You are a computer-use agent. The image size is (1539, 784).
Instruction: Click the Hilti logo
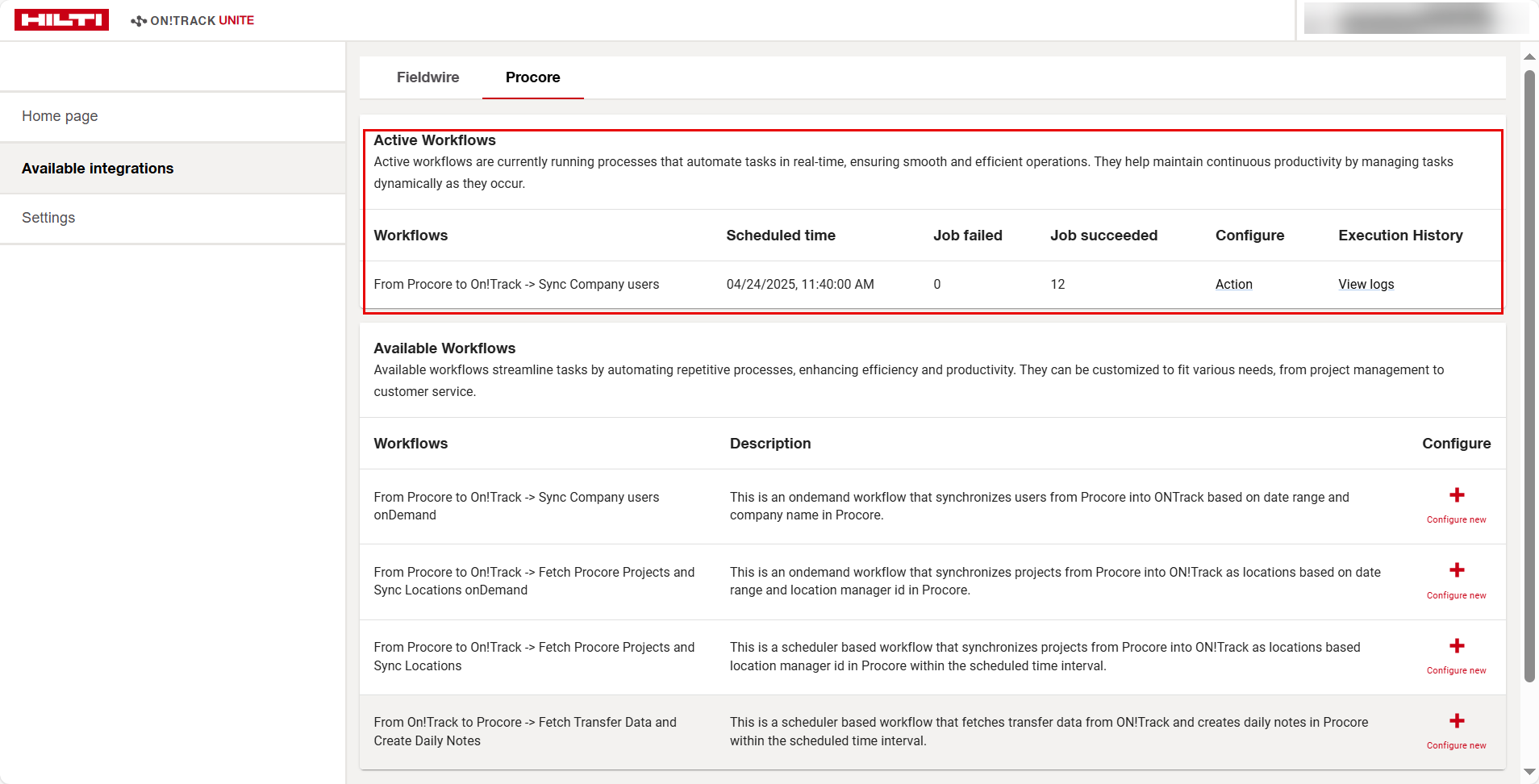click(61, 20)
